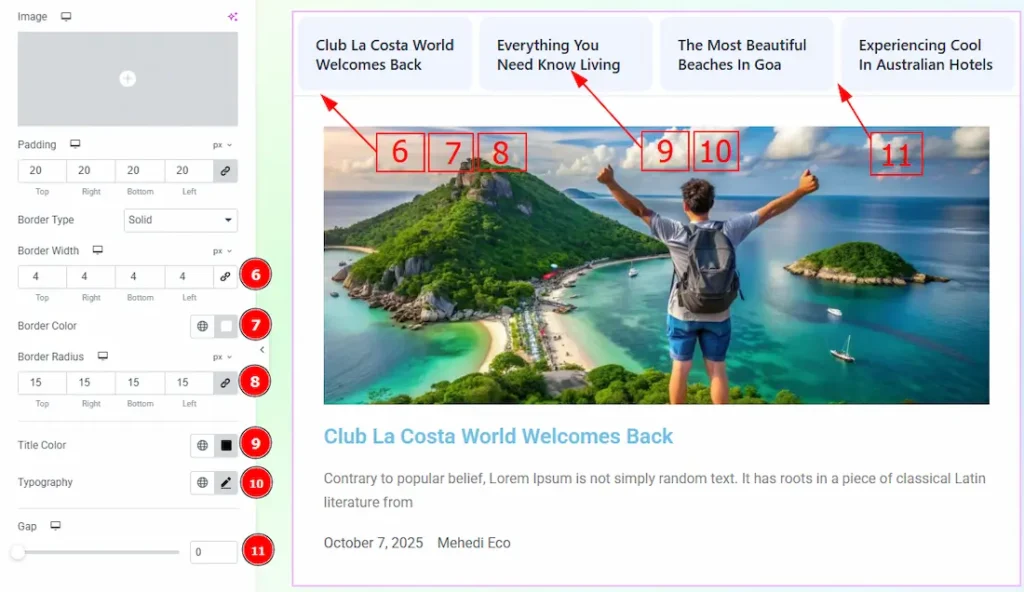Screen dimensions: 1024x592
Task: Open the px unit selector for Padding
Action: pos(222,145)
